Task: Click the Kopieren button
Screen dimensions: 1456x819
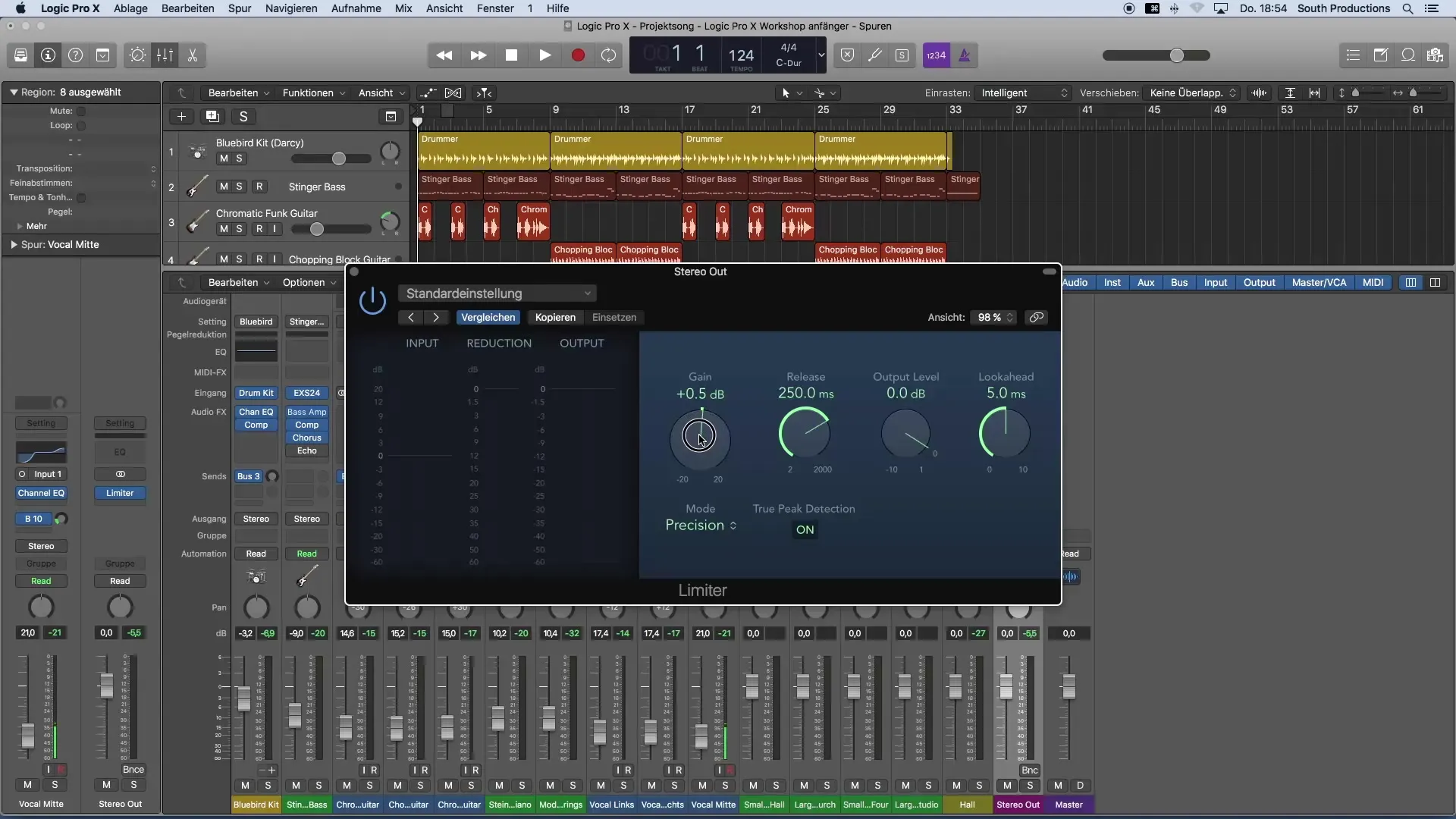Action: click(x=555, y=318)
